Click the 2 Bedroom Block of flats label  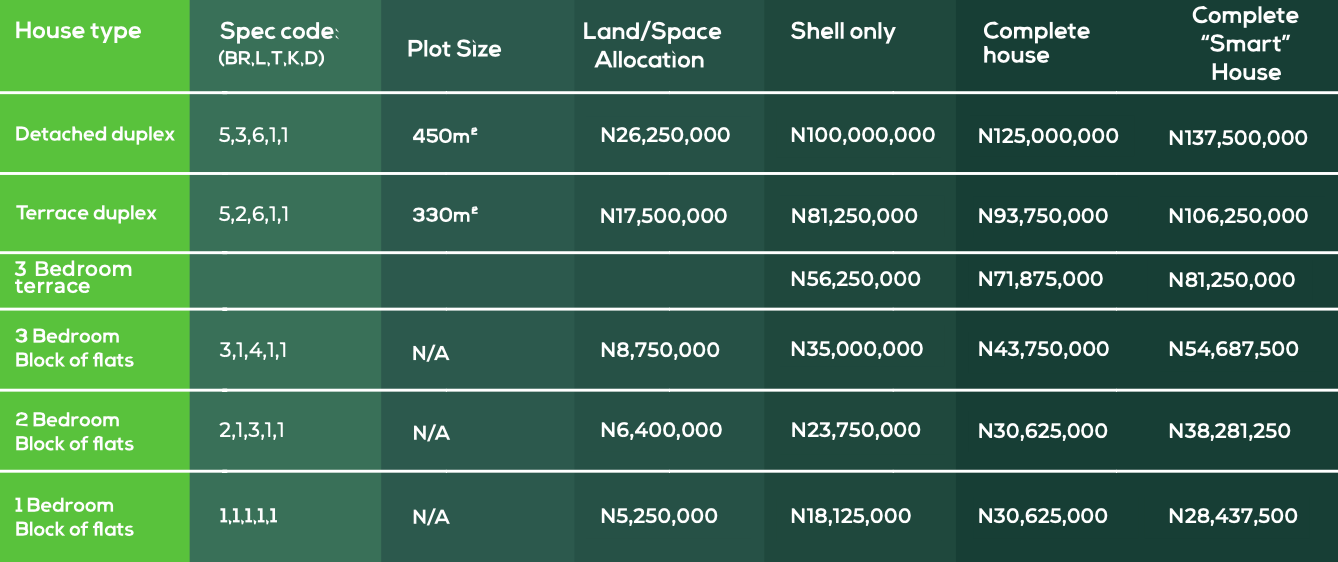pyautogui.click(x=74, y=432)
